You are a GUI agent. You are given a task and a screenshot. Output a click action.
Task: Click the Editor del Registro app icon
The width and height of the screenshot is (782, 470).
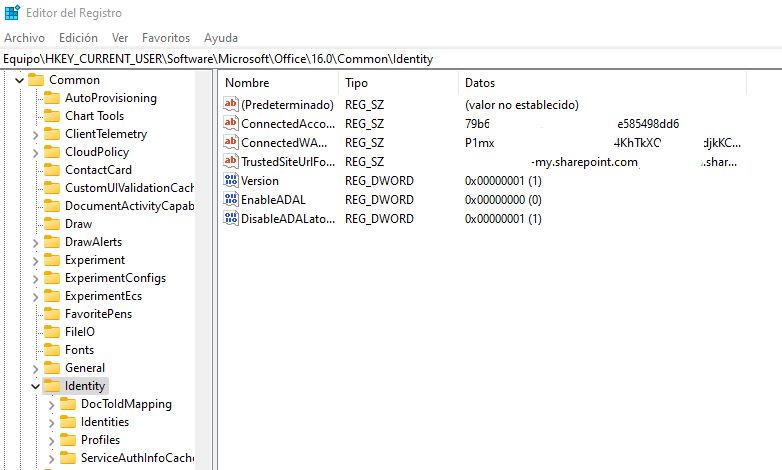[12, 12]
